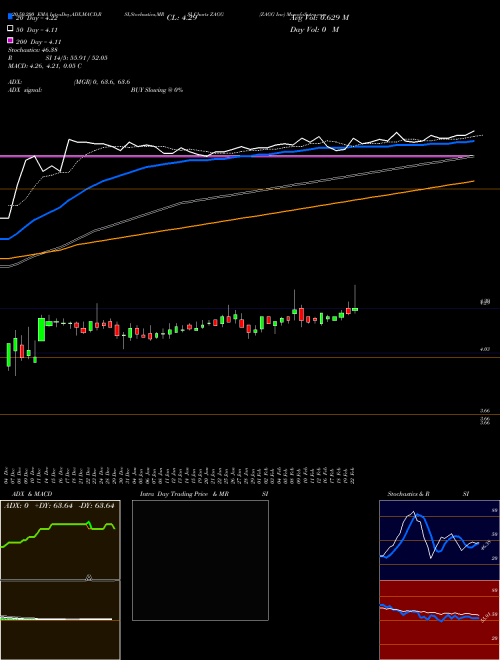Click the blue 20 Day legend swatch
500x660 pixels.
tap(11, 17)
